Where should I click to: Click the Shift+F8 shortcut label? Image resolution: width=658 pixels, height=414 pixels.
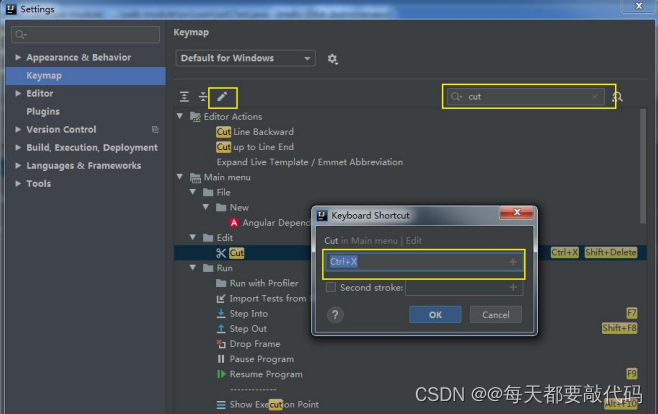(619, 328)
